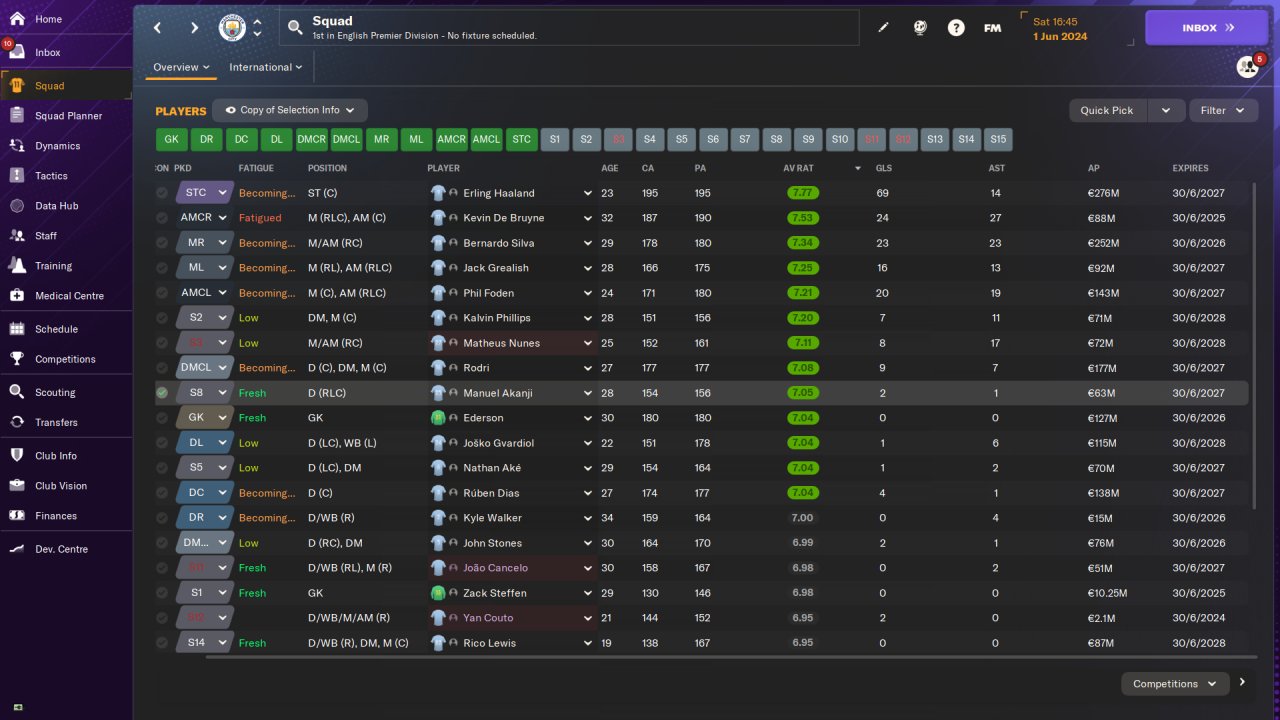Open the world globe icon in top bar
The height and width of the screenshot is (720, 1280).
(920, 28)
